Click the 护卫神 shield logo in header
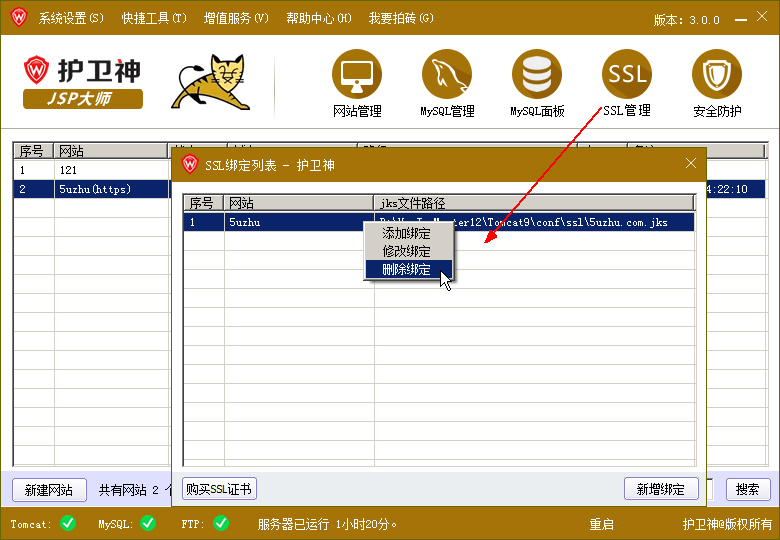The width and height of the screenshot is (780, 540). click(x=38, y=69)
